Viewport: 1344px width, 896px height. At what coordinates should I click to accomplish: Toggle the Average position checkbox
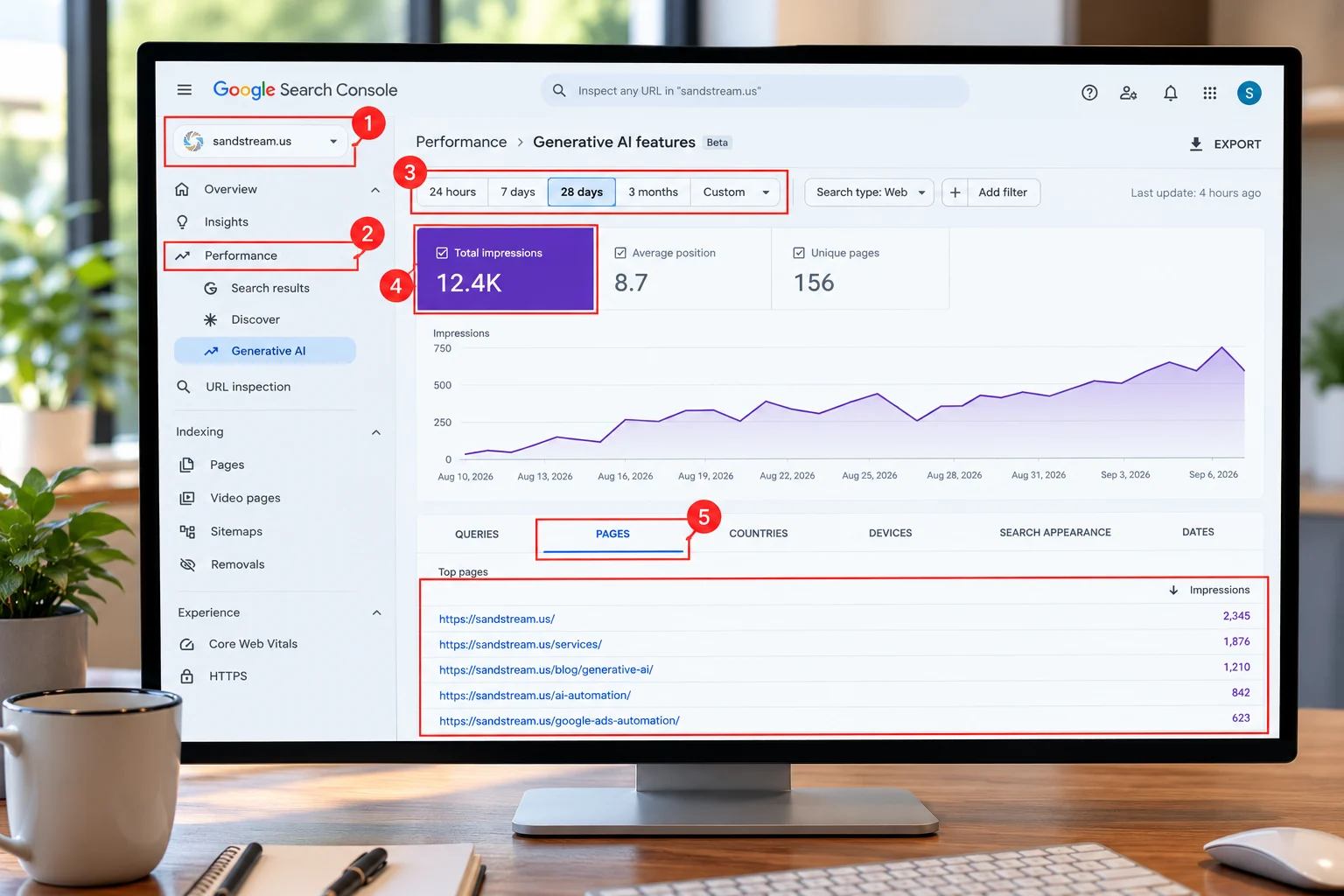click(x=620, y=253)
